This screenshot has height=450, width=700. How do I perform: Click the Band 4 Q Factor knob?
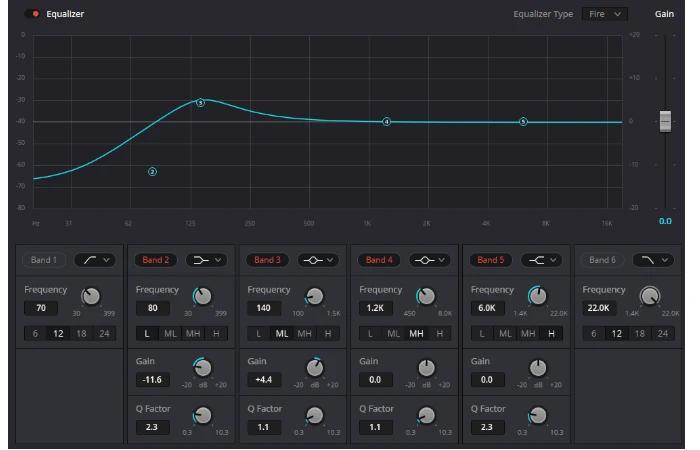426,416
